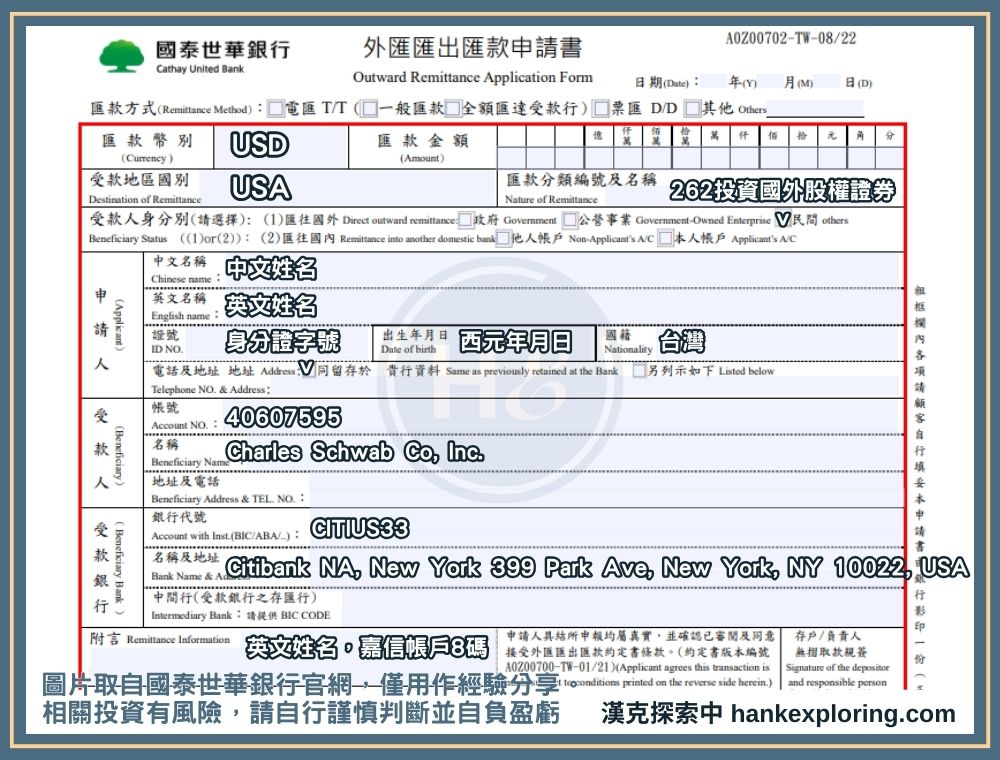Screen dimensions: 1000x760
Task: Check the 公營事業 Government-Owned Enterprise box
Action: (x=570, y=220)
